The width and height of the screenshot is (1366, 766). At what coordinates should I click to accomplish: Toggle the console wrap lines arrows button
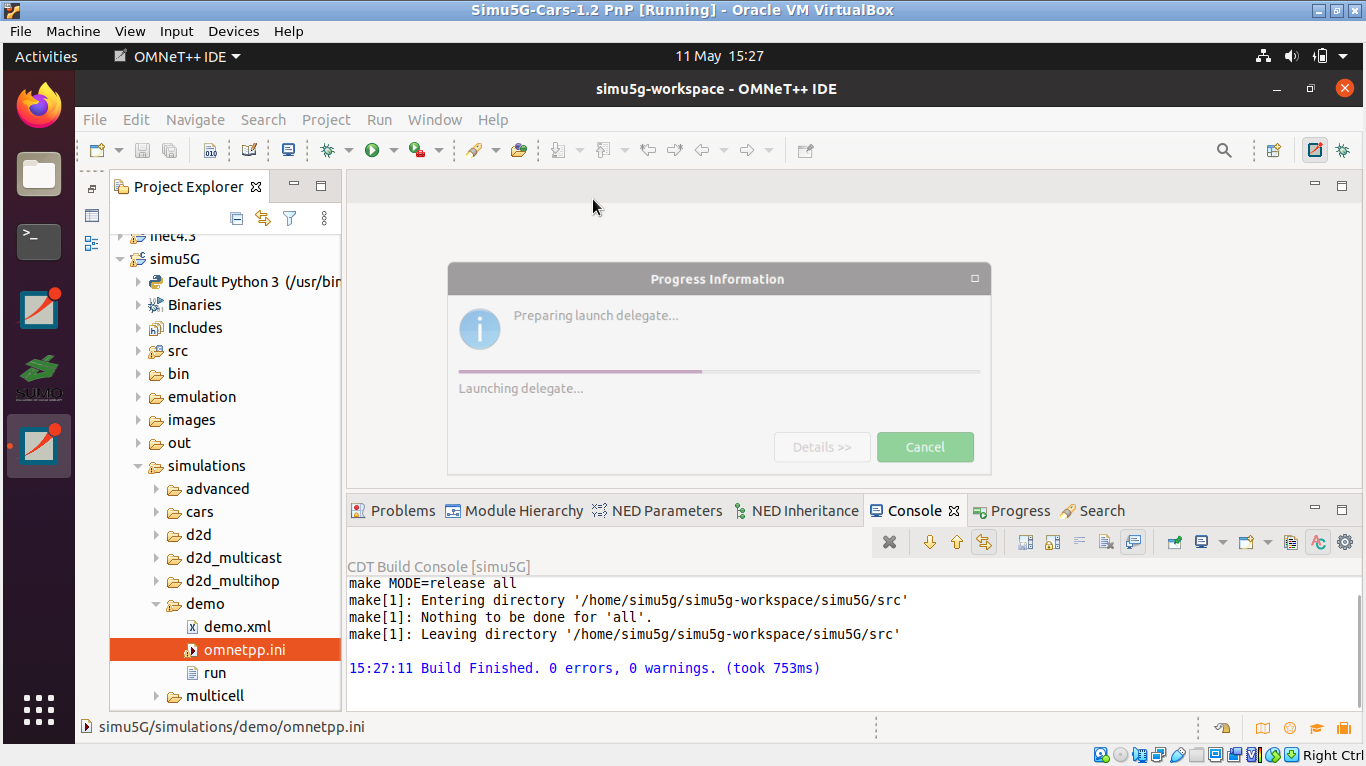point(984,542)
